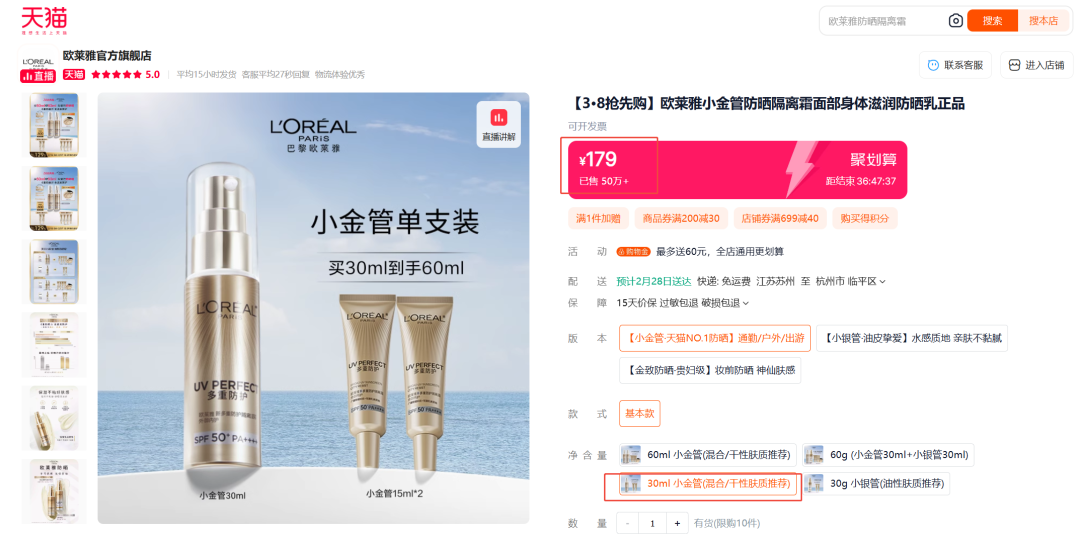Select 60g 小金管30ml+小银管30ml option
1080x535 pixels.
click(889, 454)
